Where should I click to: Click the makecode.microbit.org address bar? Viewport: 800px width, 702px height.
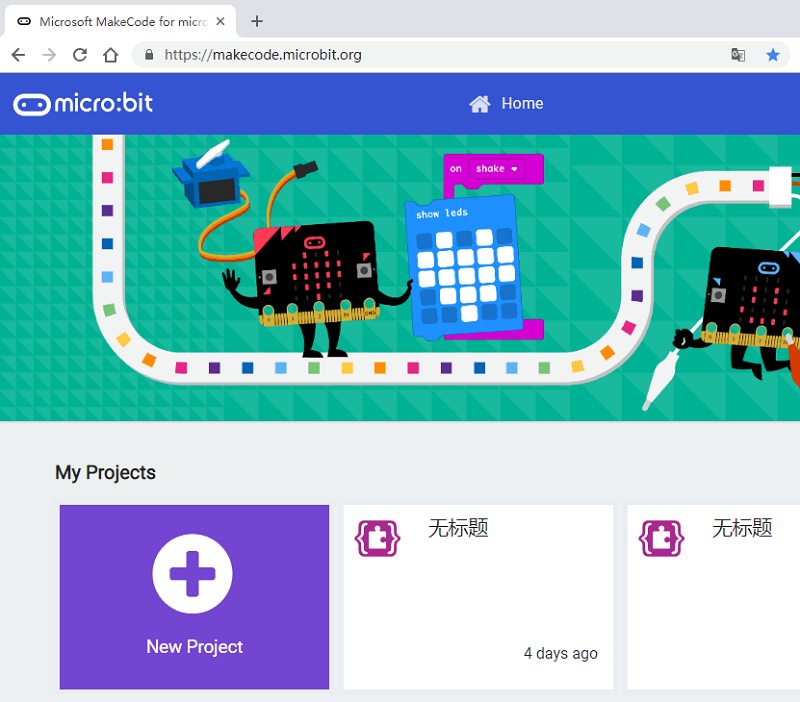(x=400, y=55)
